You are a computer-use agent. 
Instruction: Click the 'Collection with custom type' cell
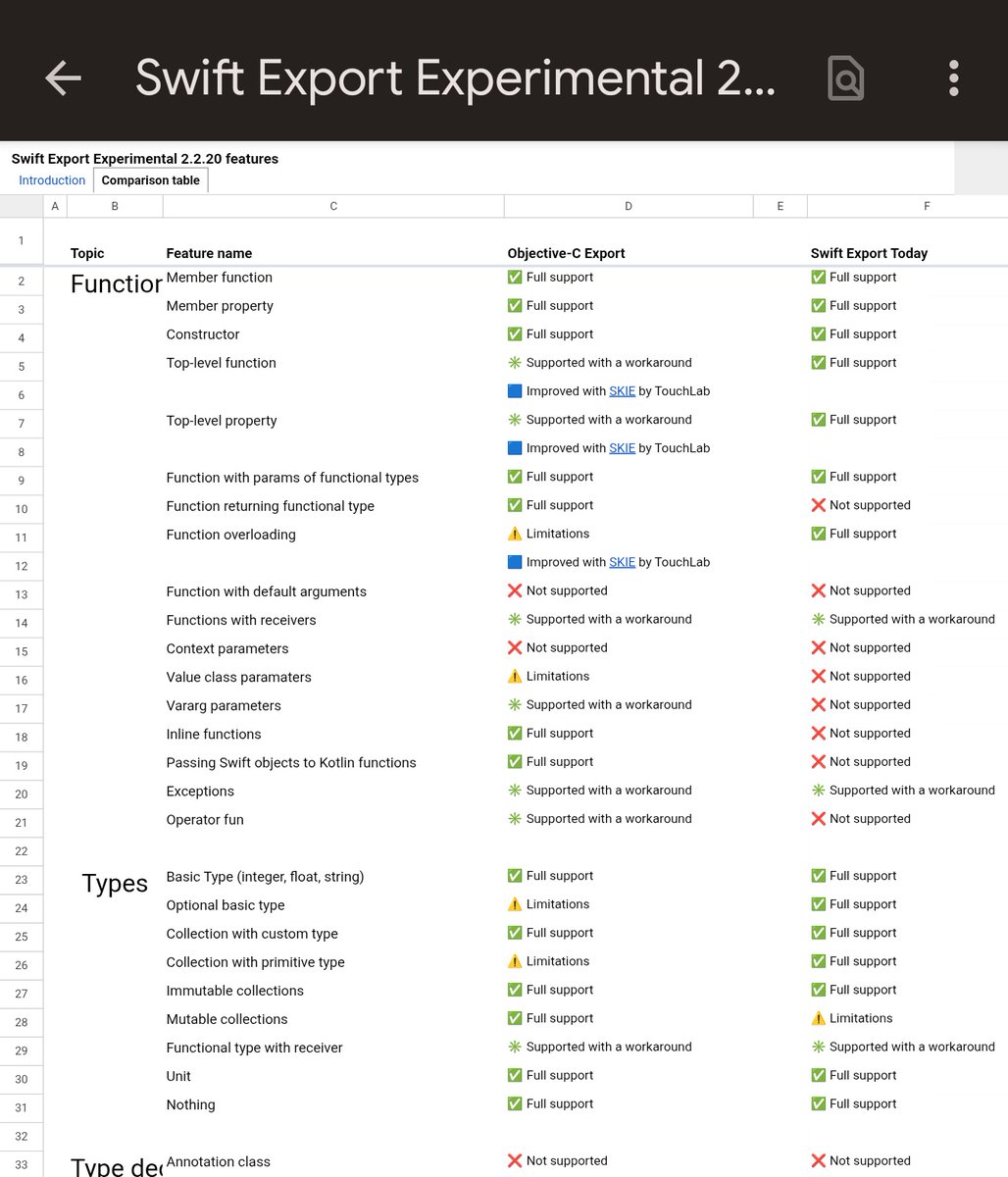coord(252,934)
